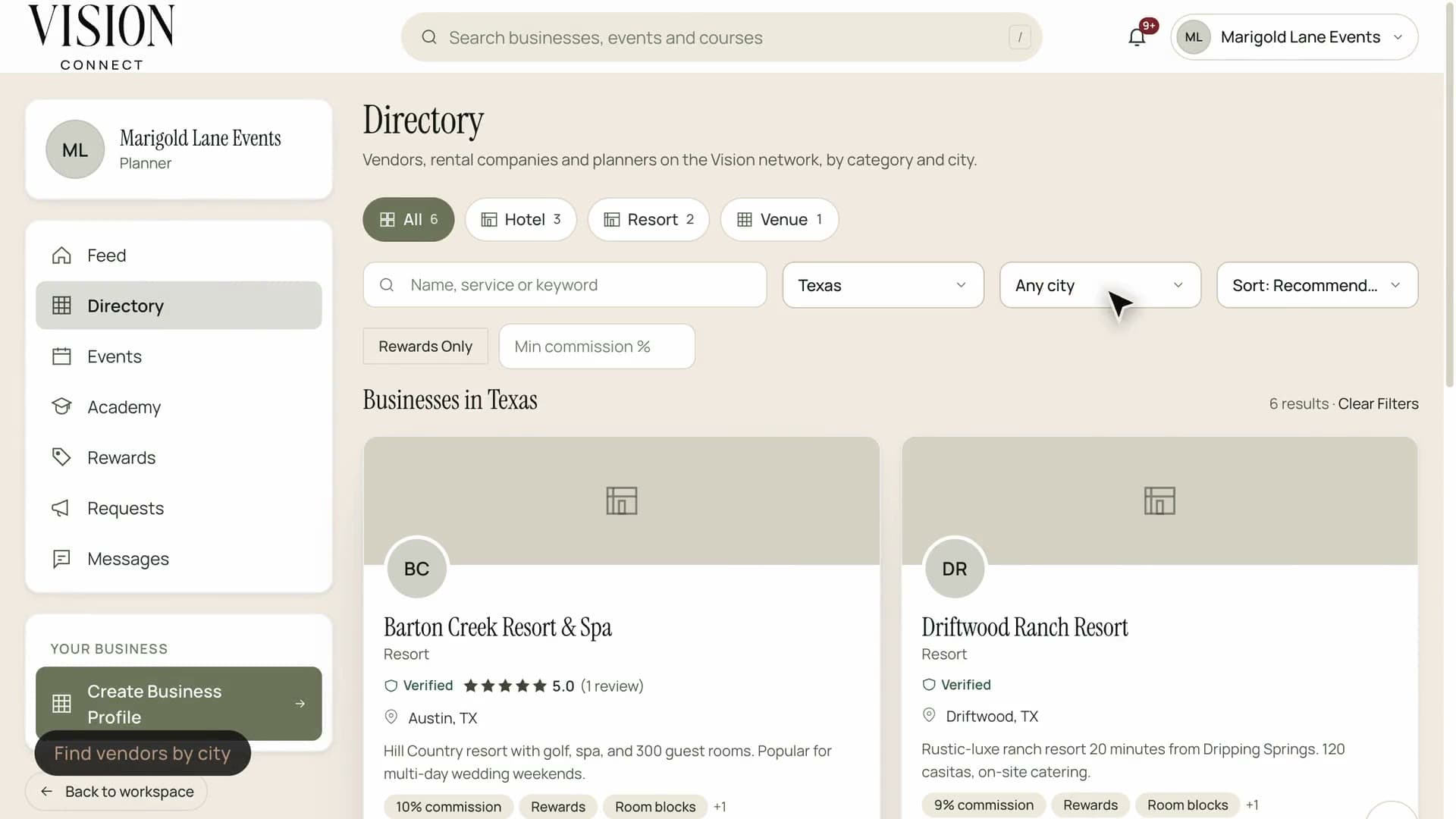This screenshot has width=1456, height=819.
Task: Select the Venue category tab
Action: click(x=780, y=219)
